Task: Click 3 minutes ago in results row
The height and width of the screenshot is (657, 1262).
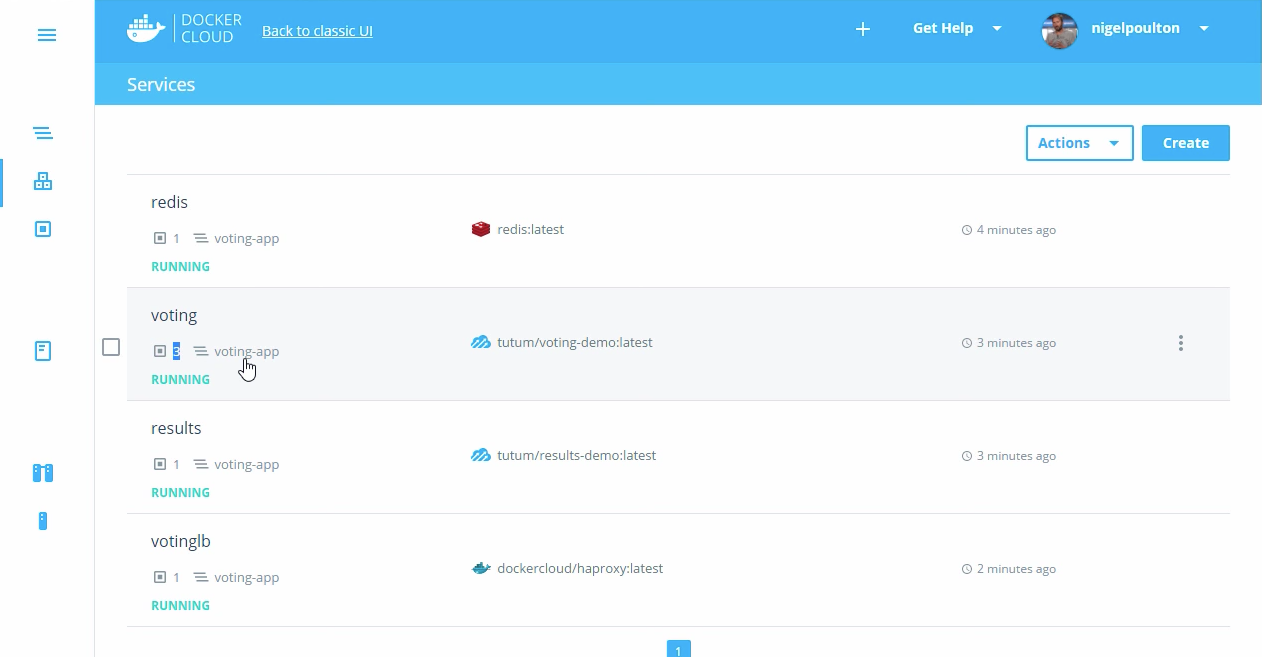Action: point(1016,456)
